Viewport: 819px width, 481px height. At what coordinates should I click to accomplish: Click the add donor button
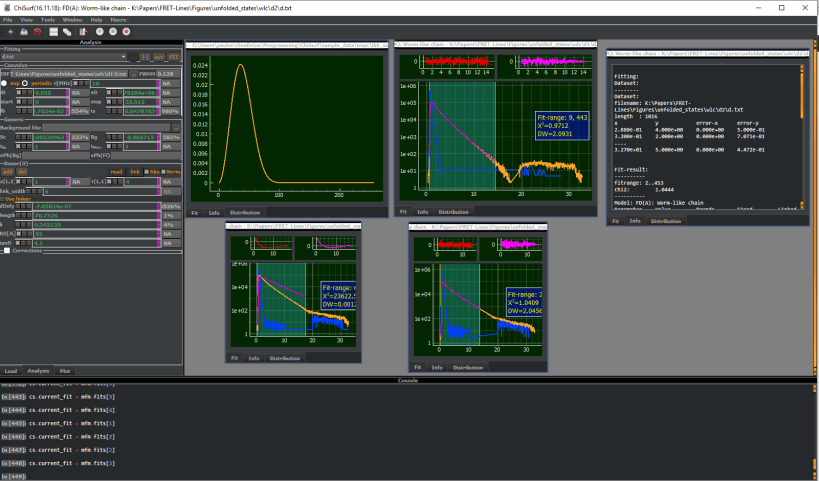[x=6, y=171]
